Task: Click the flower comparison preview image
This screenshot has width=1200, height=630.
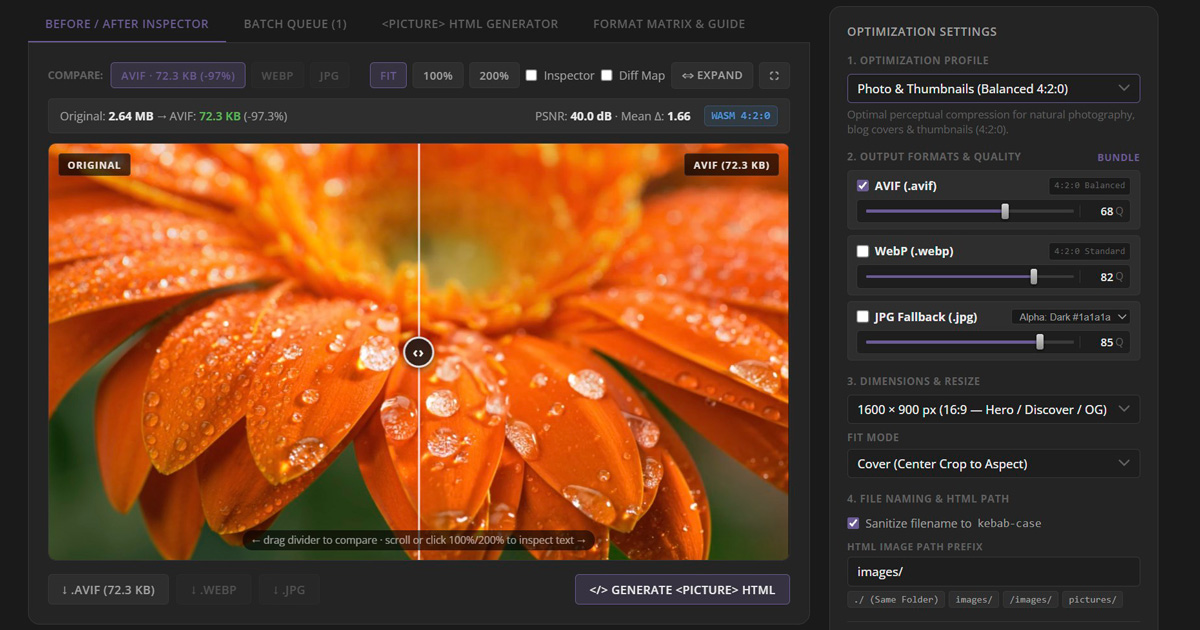Action: (418, 351)
